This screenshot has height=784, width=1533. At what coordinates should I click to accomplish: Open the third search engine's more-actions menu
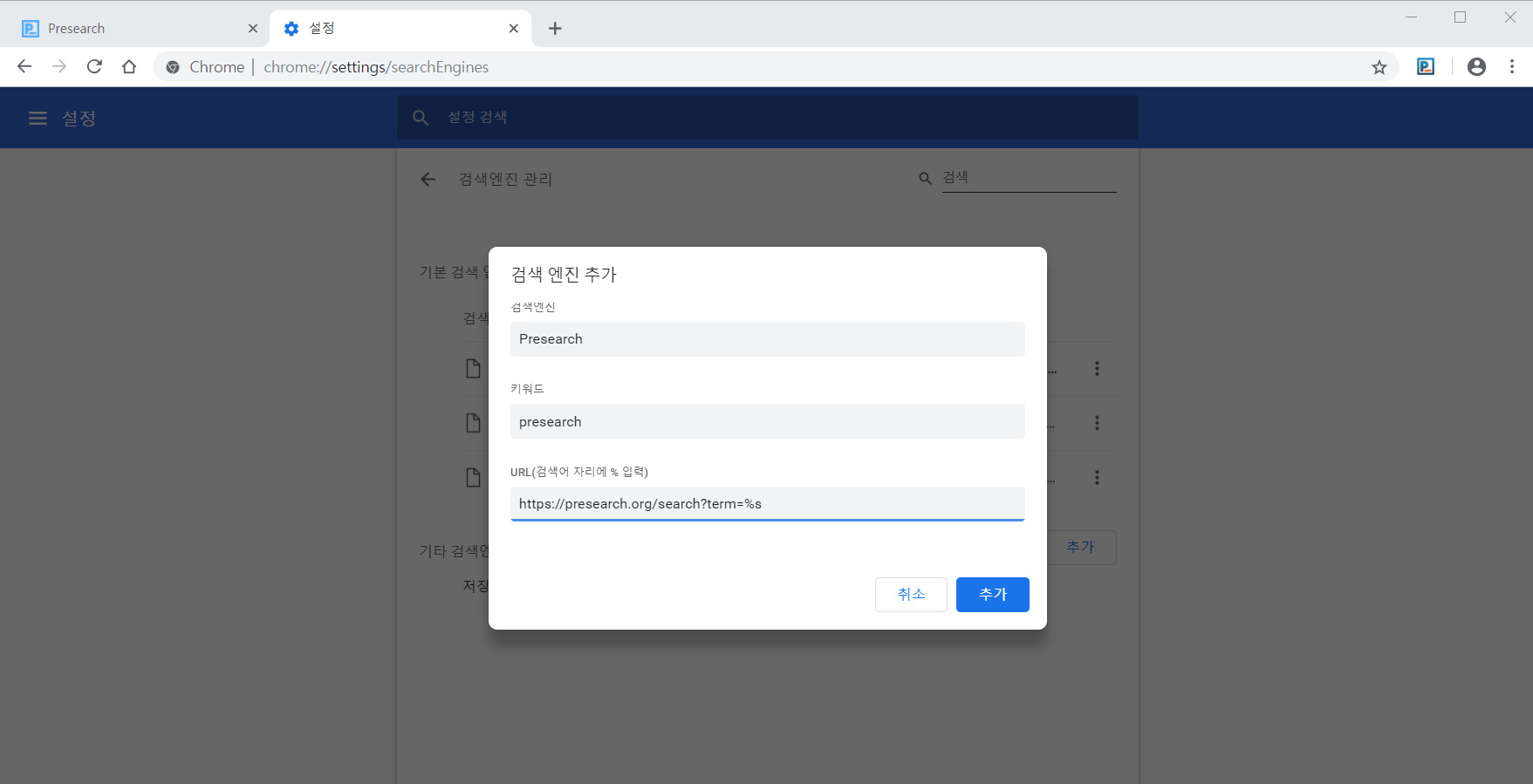tap(1097, 478)
